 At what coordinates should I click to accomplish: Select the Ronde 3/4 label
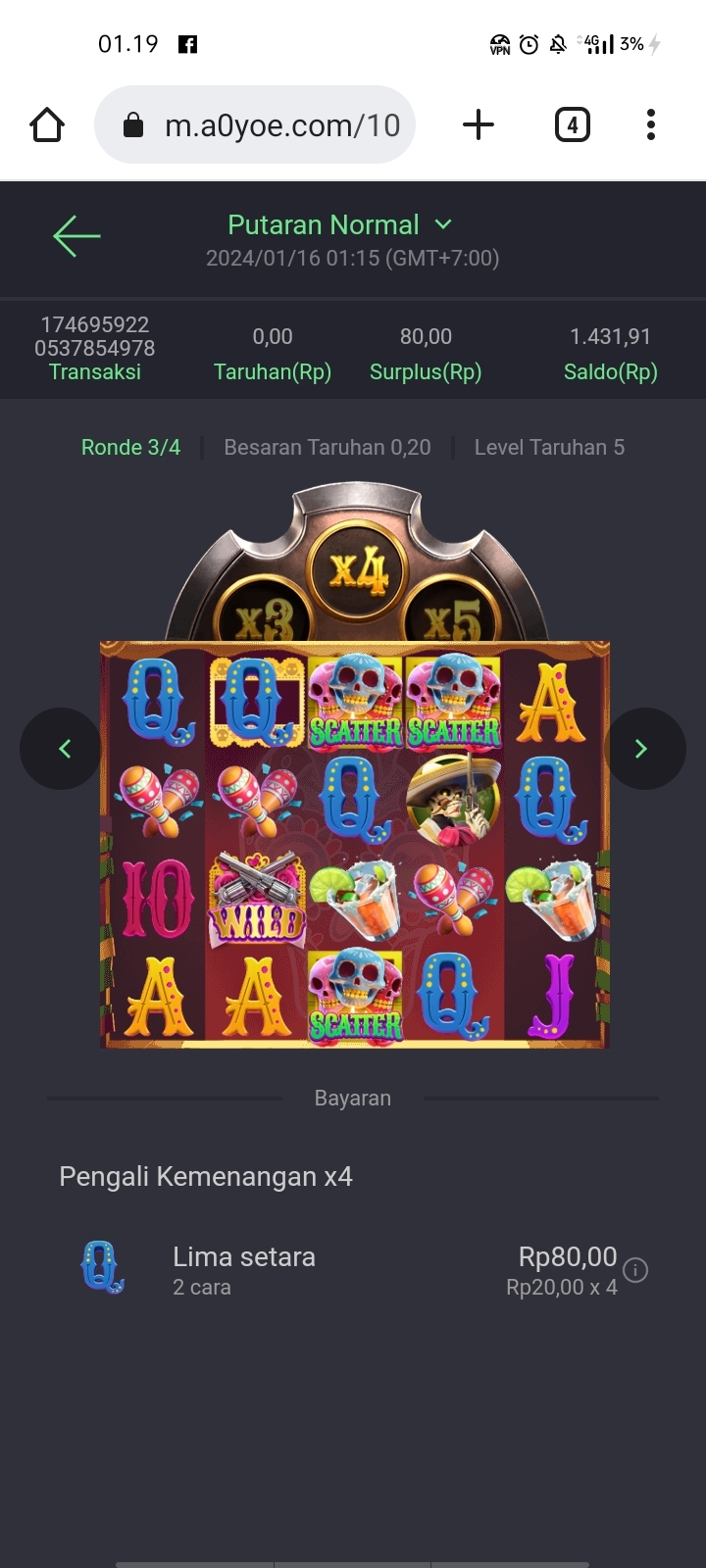tap(131, 447)
